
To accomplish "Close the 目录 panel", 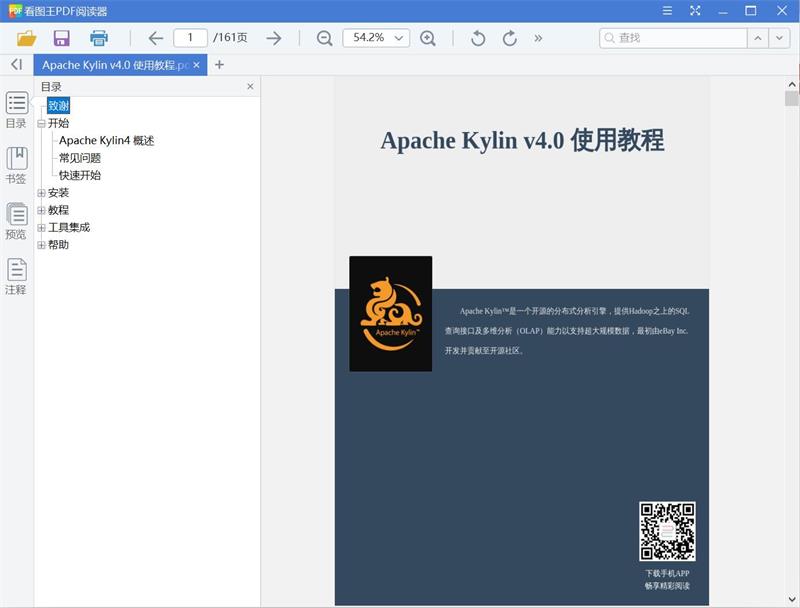I will point(250,87).
